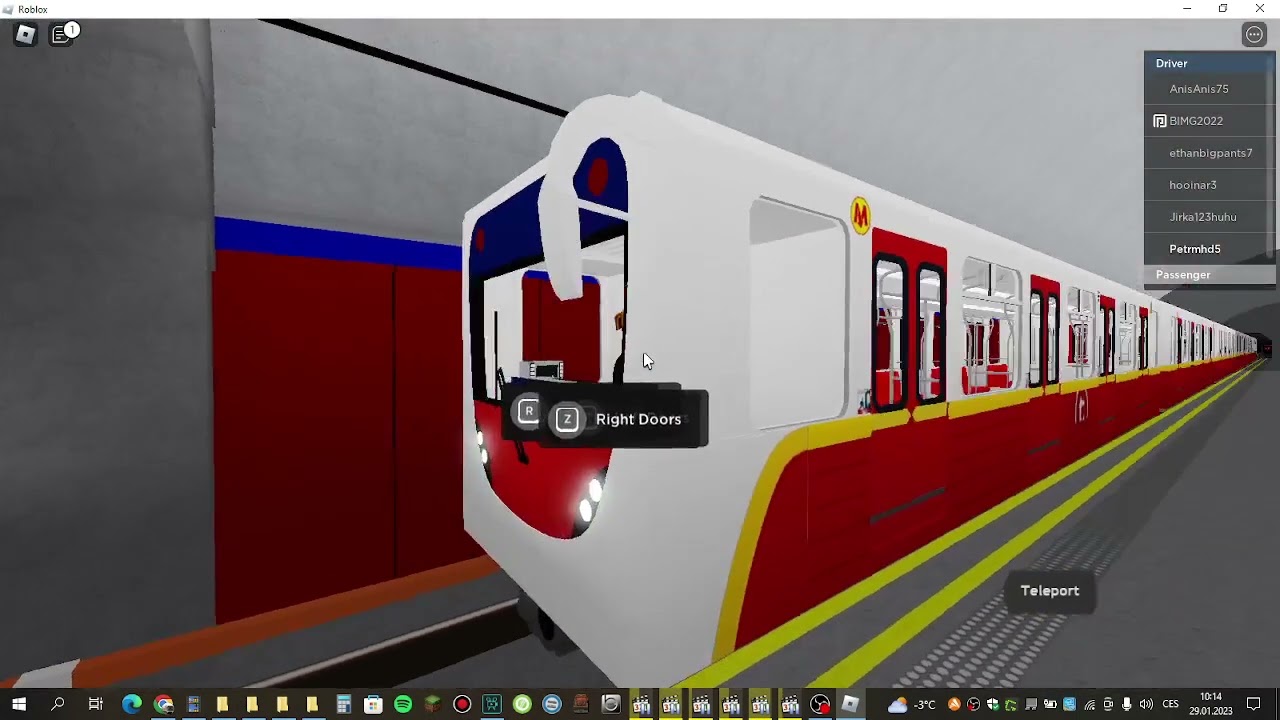Click the Passenger team header
The width and height of the screenshot is (1280, 720).
[x=1208, y=275]
